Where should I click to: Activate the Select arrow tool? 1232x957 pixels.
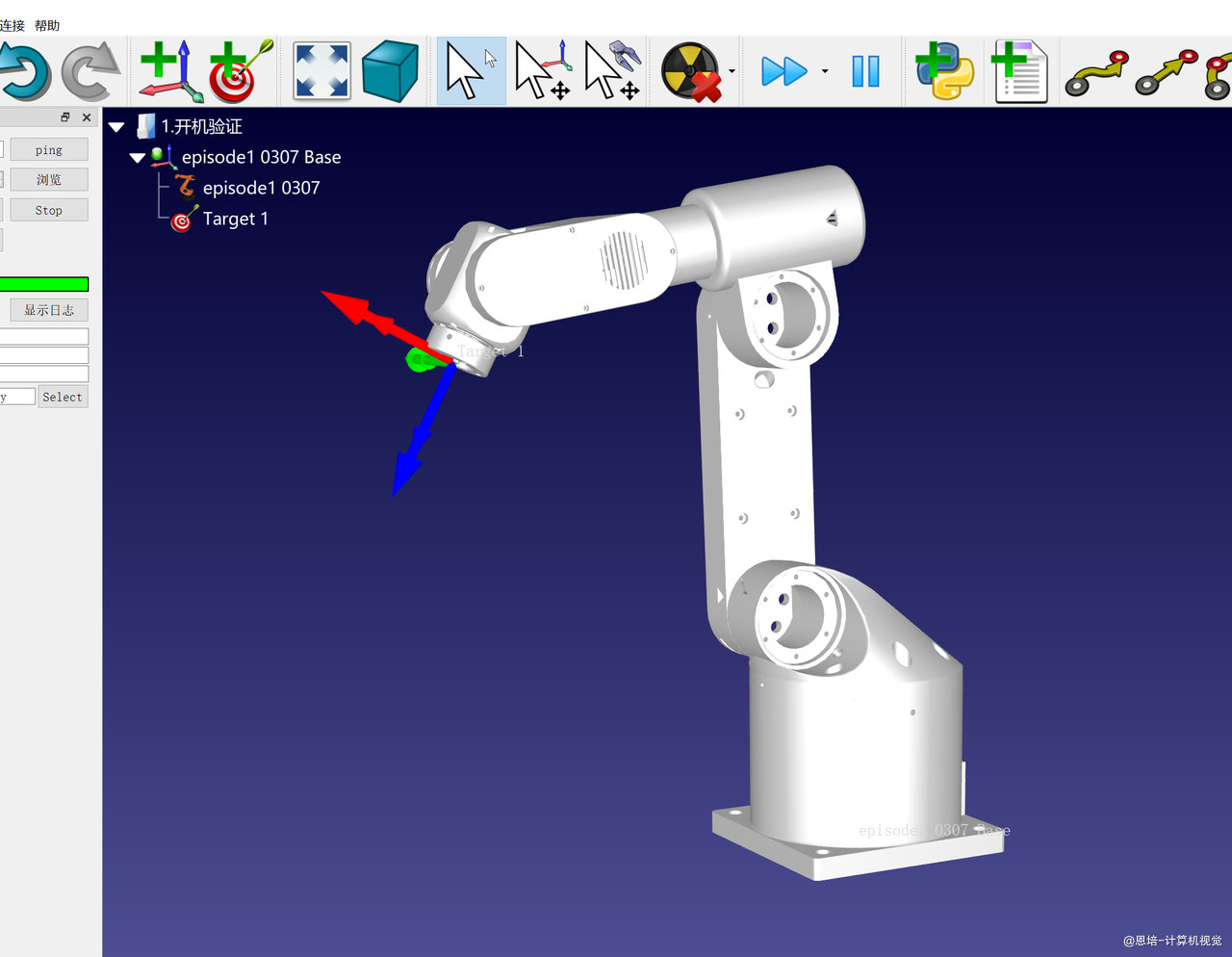click(471, 71)
